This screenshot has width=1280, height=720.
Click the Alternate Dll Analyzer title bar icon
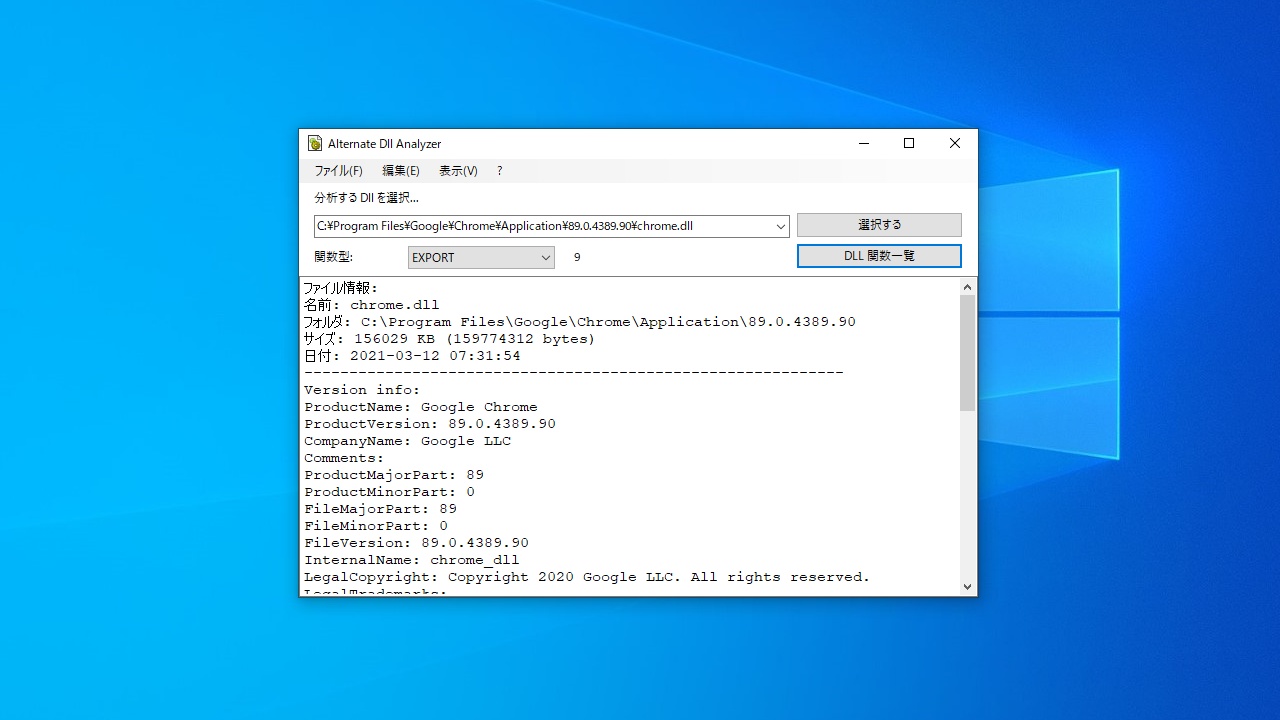[315, 144]
